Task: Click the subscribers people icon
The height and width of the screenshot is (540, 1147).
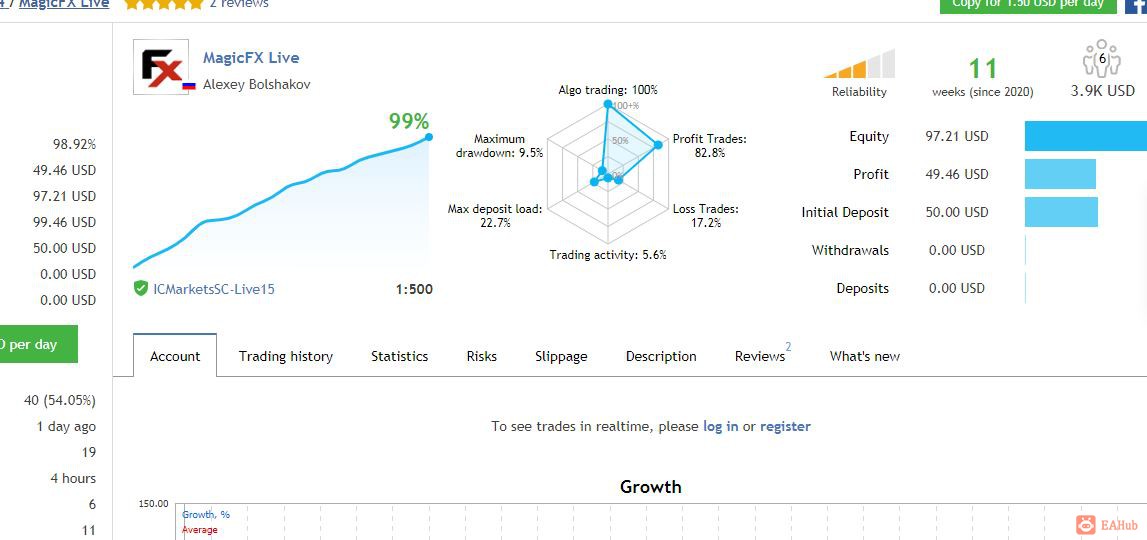Action: (x=1102, y=59)
